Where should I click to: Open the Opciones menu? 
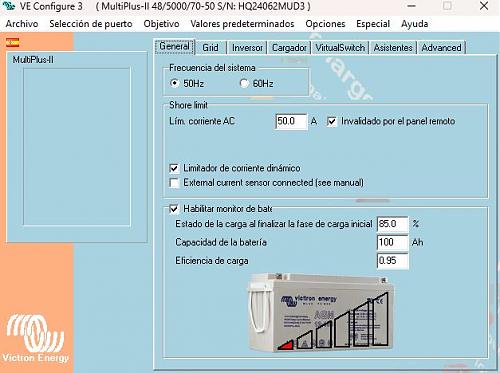pos(325,24)
